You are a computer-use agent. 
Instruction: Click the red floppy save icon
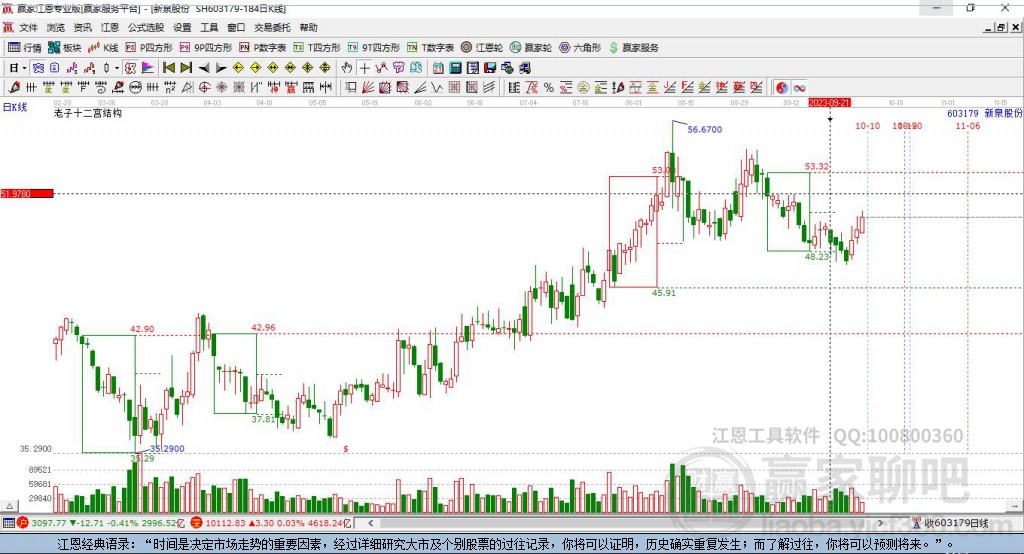click(490, 68)
